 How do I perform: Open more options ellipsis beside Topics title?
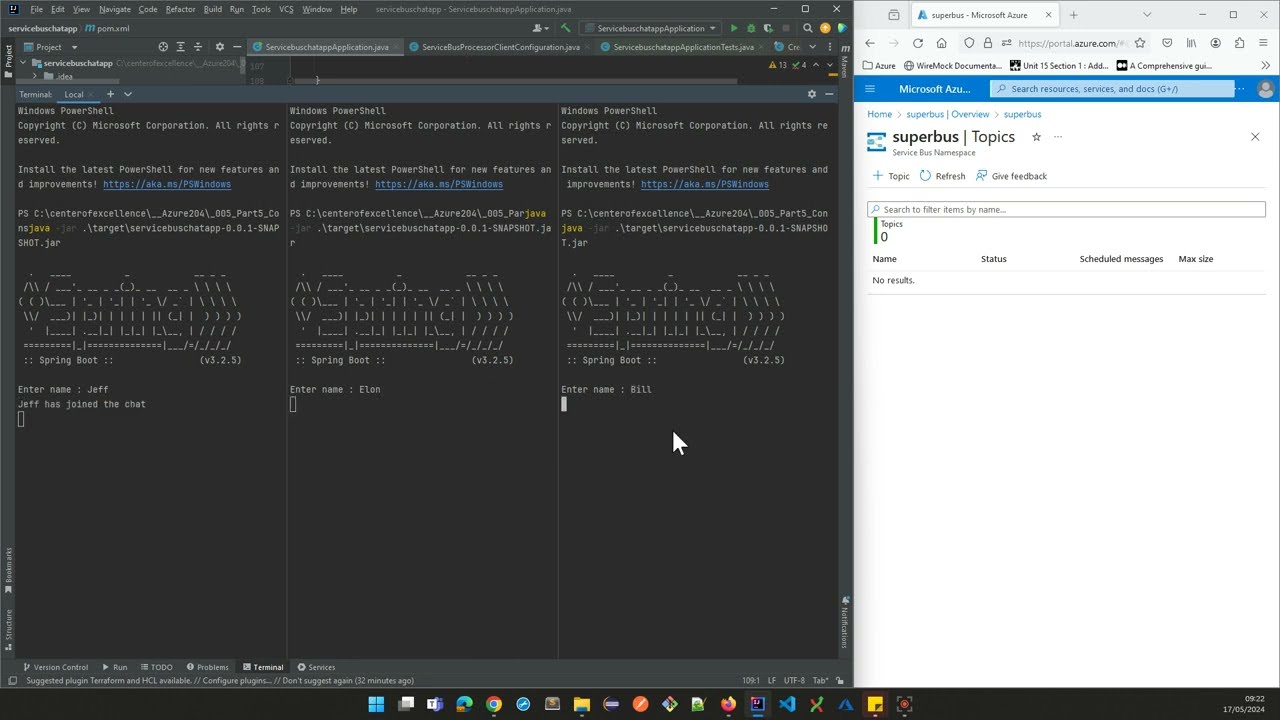[1058, 137]
